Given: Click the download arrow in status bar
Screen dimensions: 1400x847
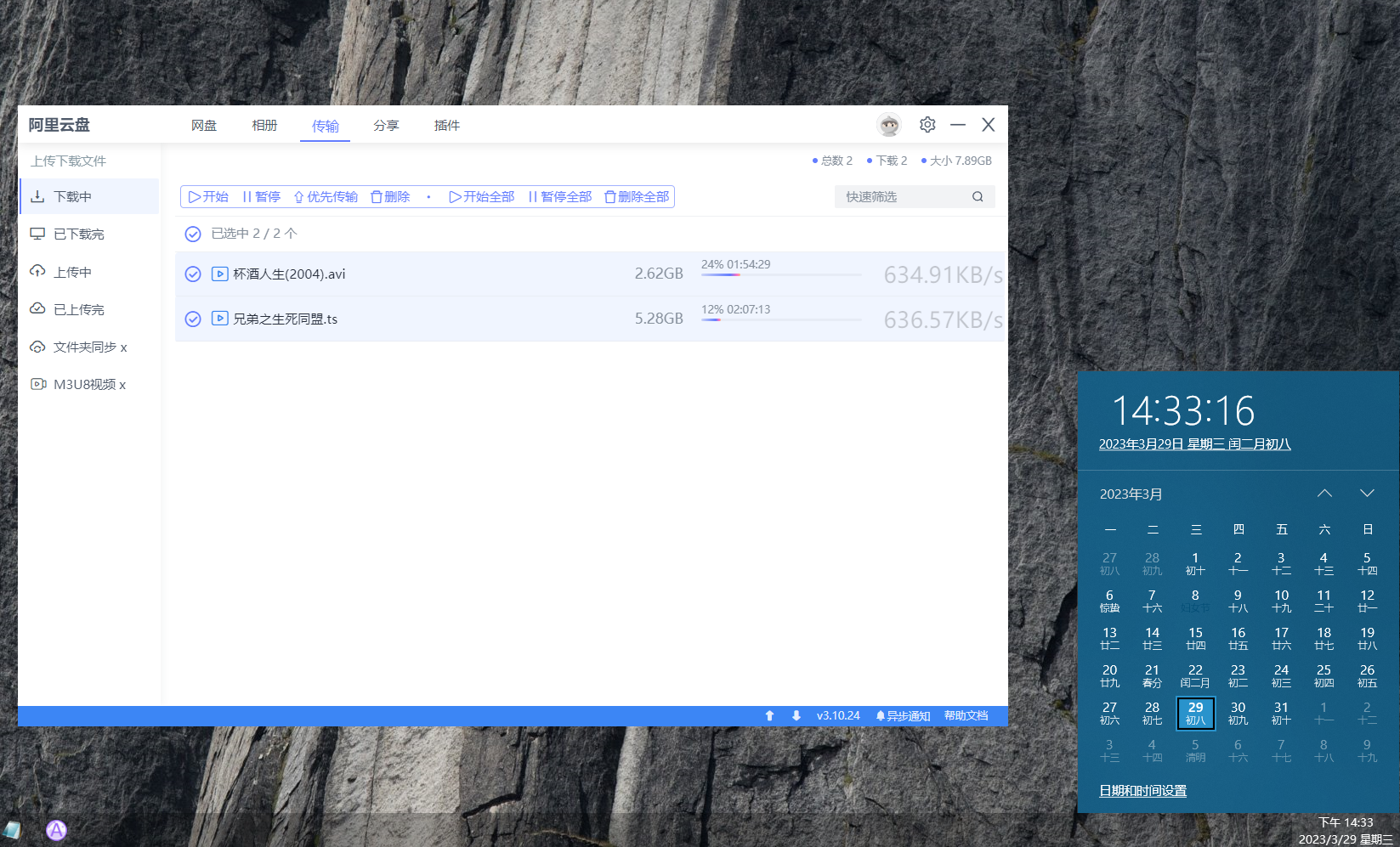Looking at the screenshot, I should 796,716.
